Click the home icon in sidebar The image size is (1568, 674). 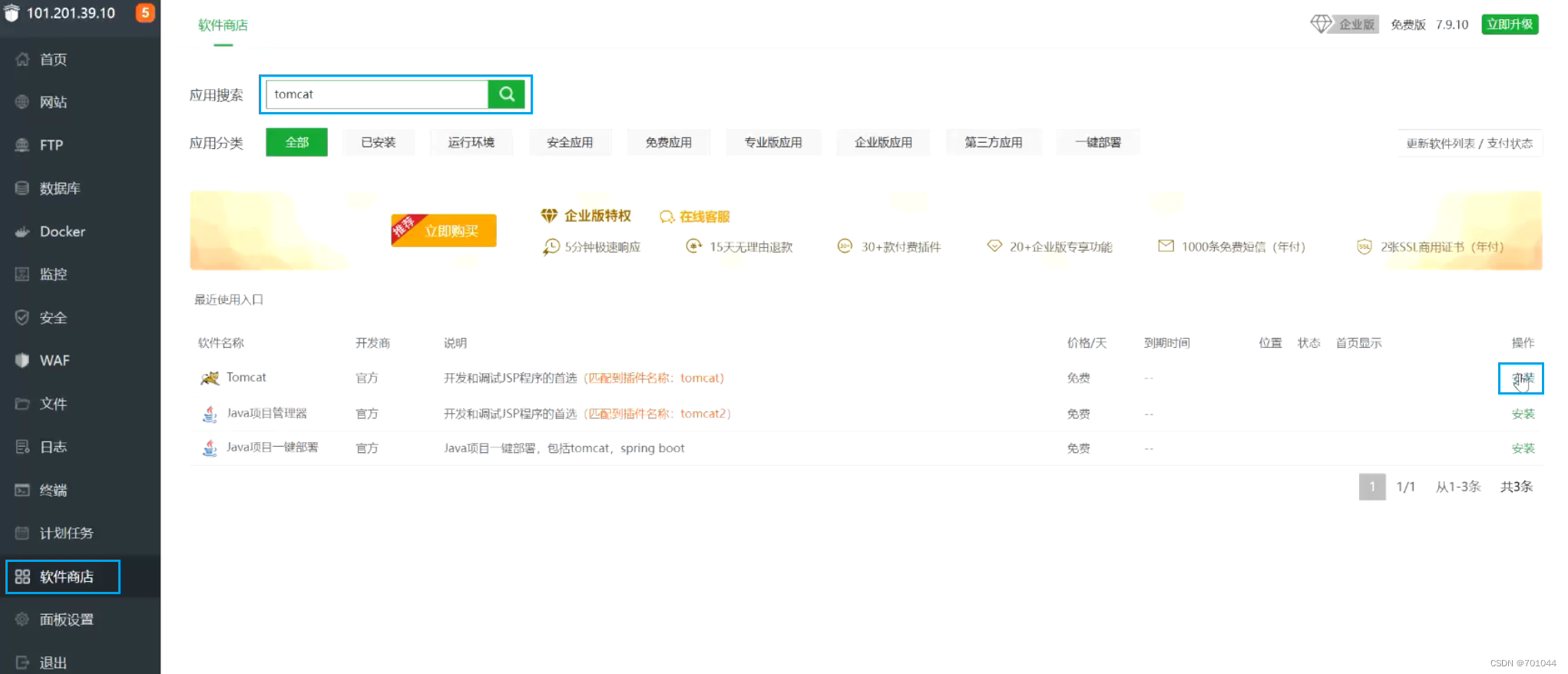click(22, 59)
